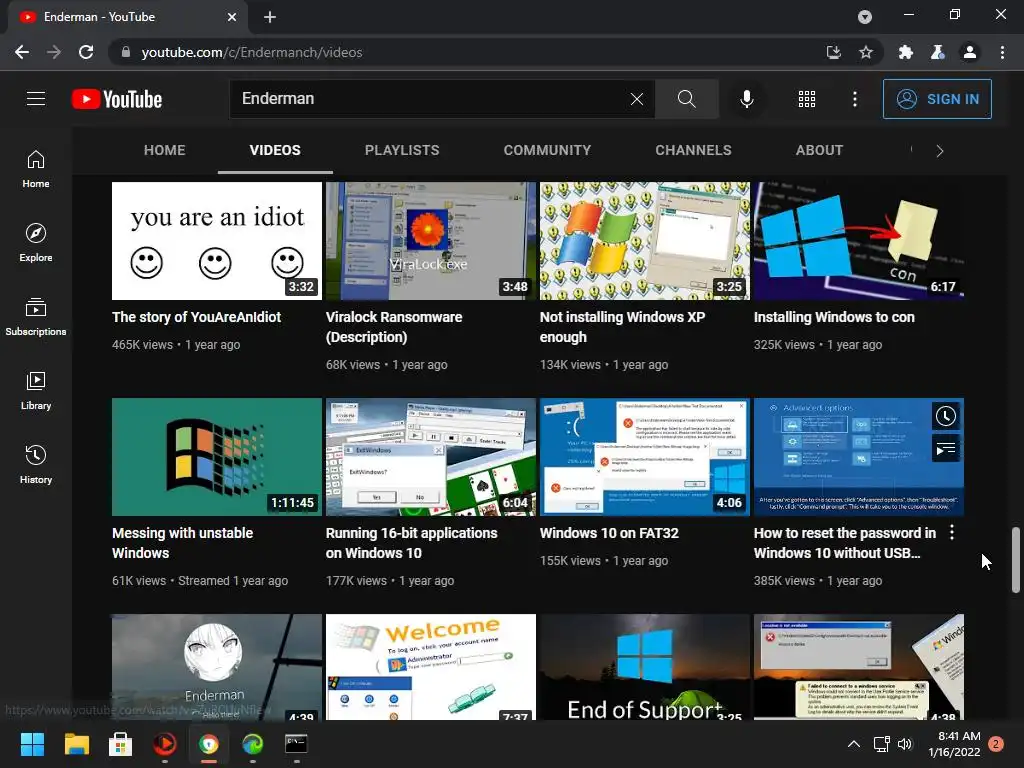Reload the YouTube page
Screen dimensions: 1024x768
point(86,52)
